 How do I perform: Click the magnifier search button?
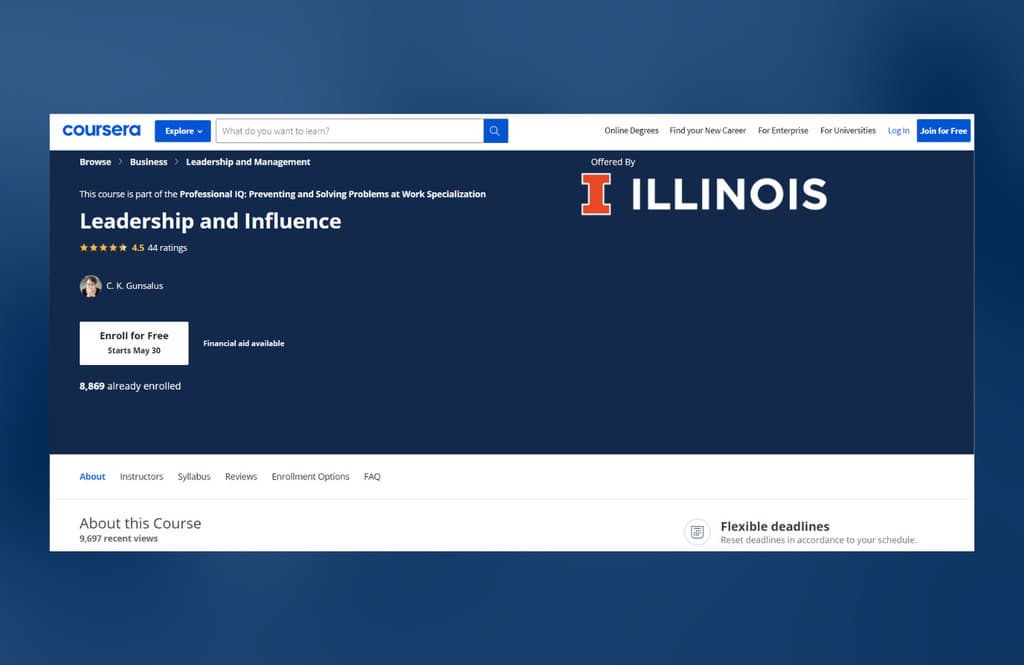495,131
